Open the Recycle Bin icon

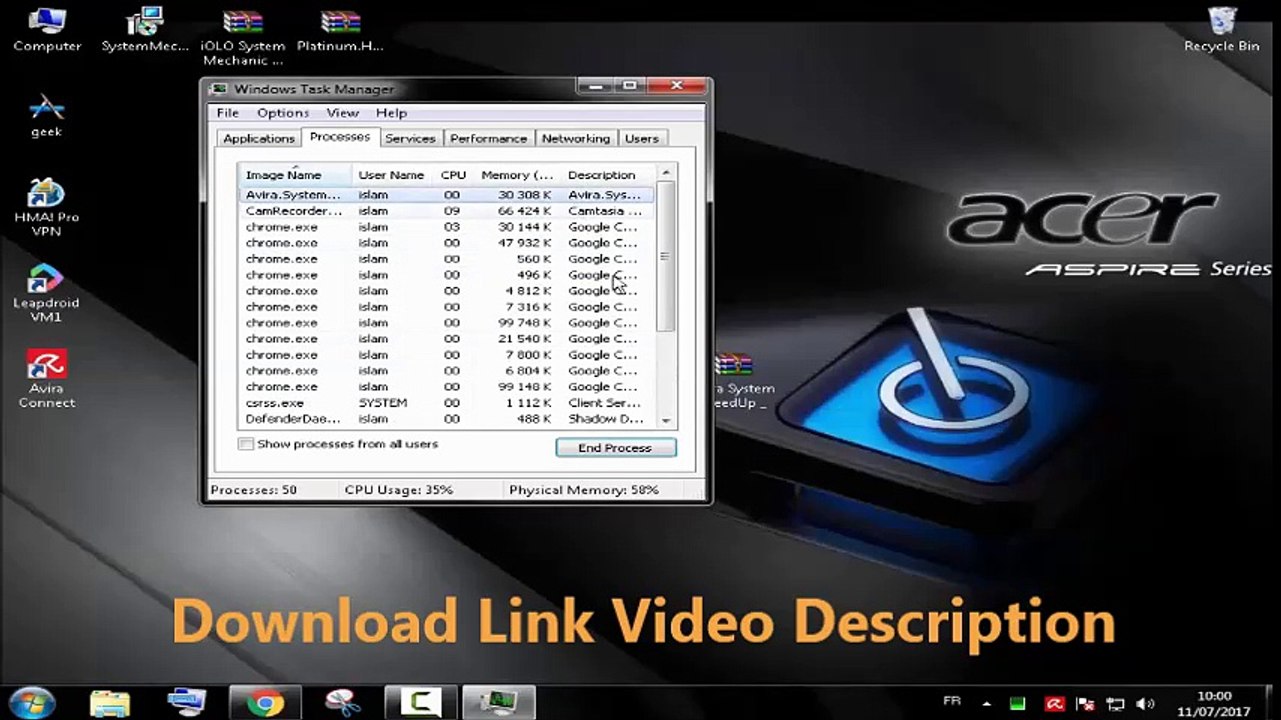pyautogui.click(x=1221, y=29)
